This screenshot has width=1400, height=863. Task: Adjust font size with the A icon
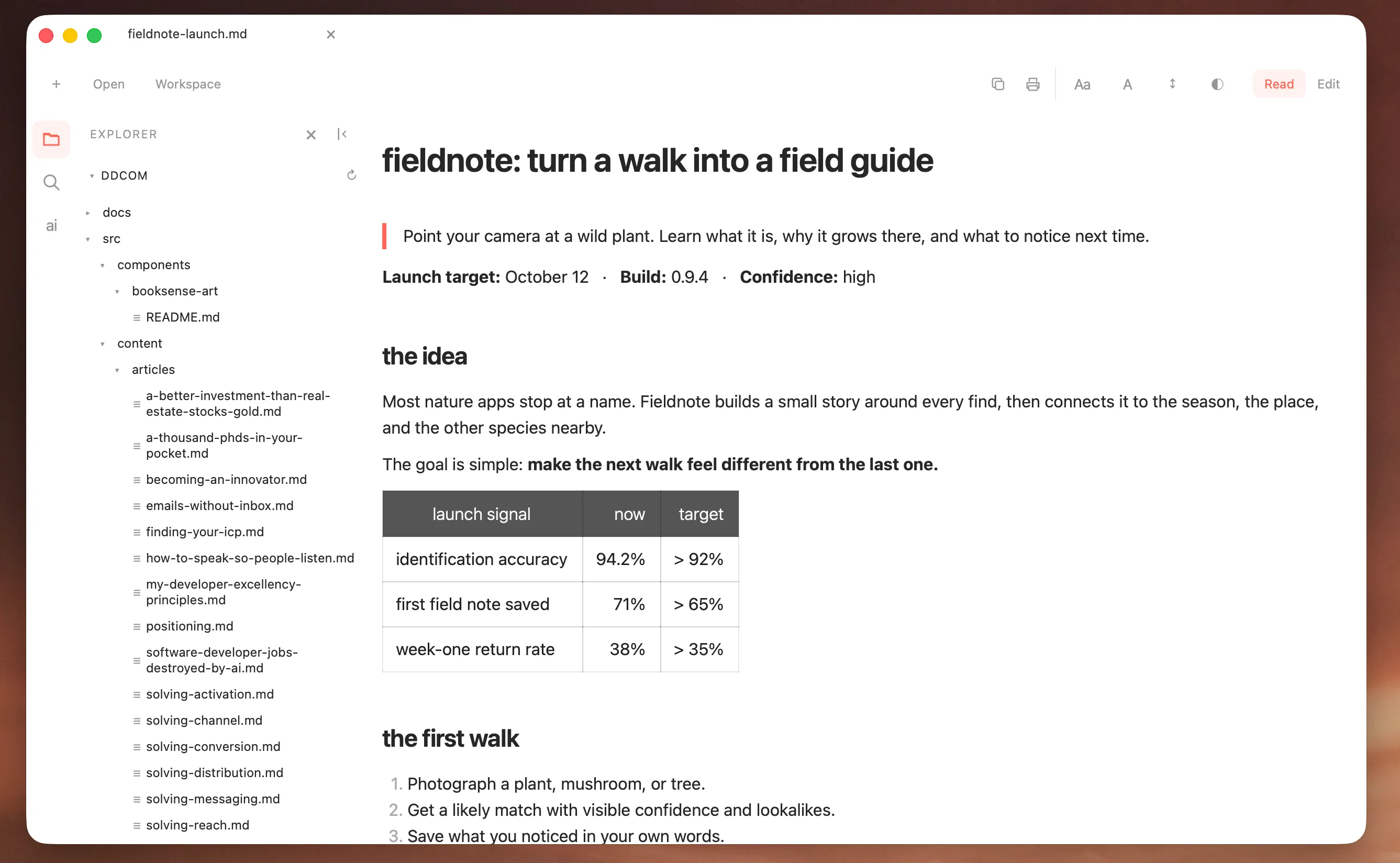pyautogui.click(x=1127, y=84)
